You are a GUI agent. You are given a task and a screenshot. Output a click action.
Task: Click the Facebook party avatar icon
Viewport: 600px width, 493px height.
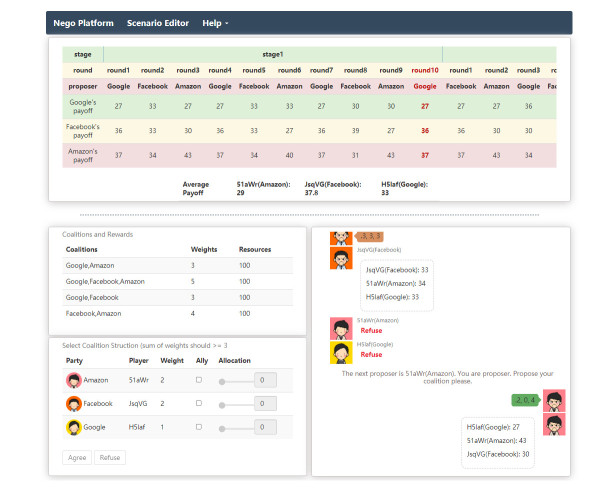[73, 404]
